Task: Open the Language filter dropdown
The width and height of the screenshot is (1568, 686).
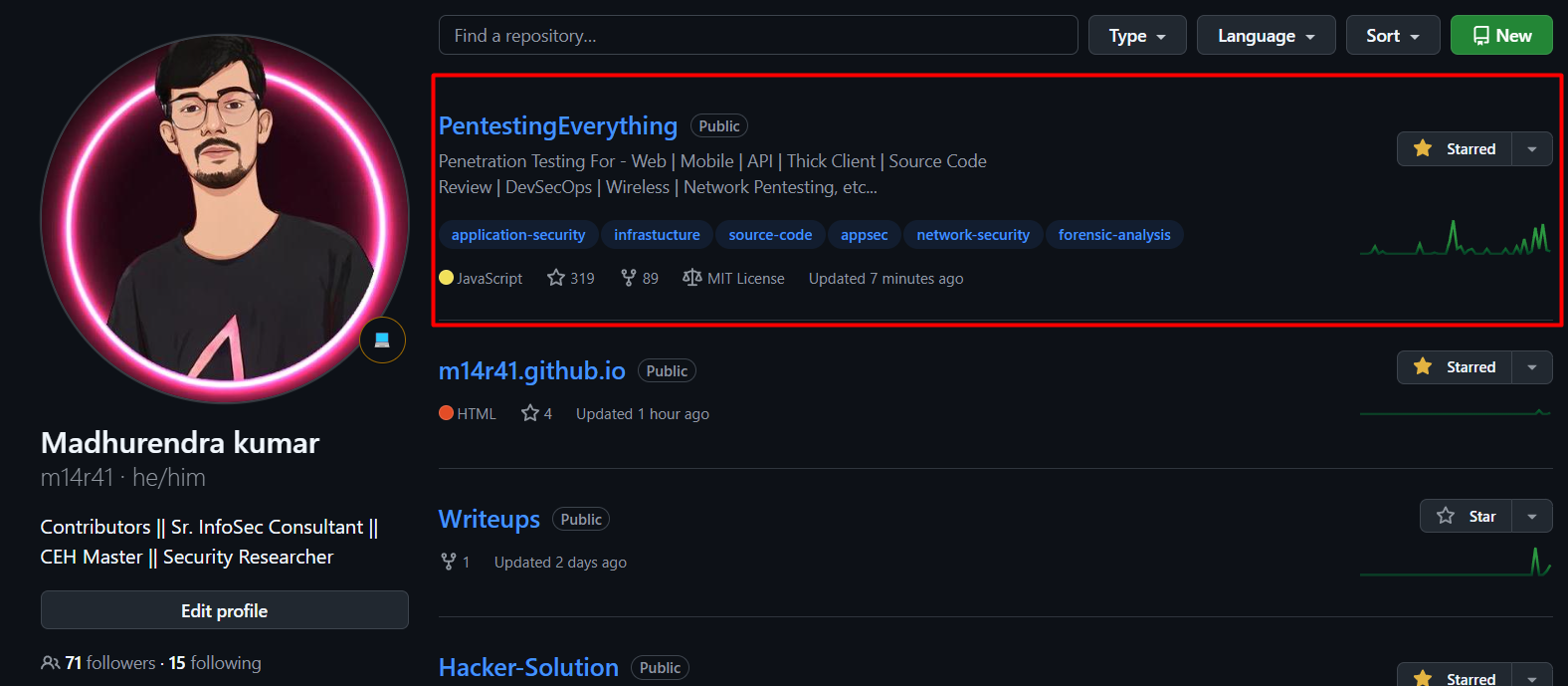Action: click(x=1267, y=35)
